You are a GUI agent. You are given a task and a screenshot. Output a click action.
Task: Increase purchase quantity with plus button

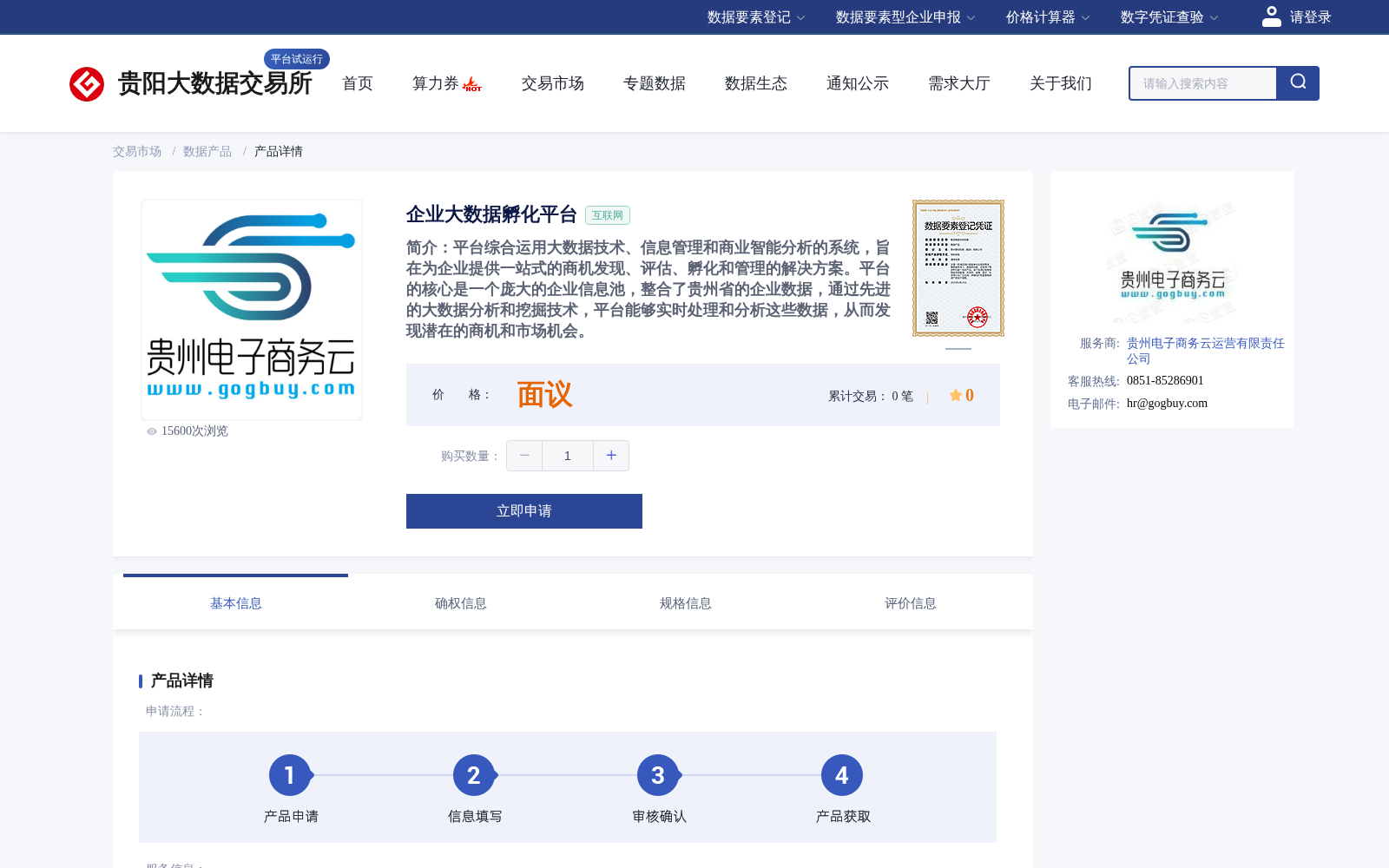pyautogui.click(x=611, y=456)
